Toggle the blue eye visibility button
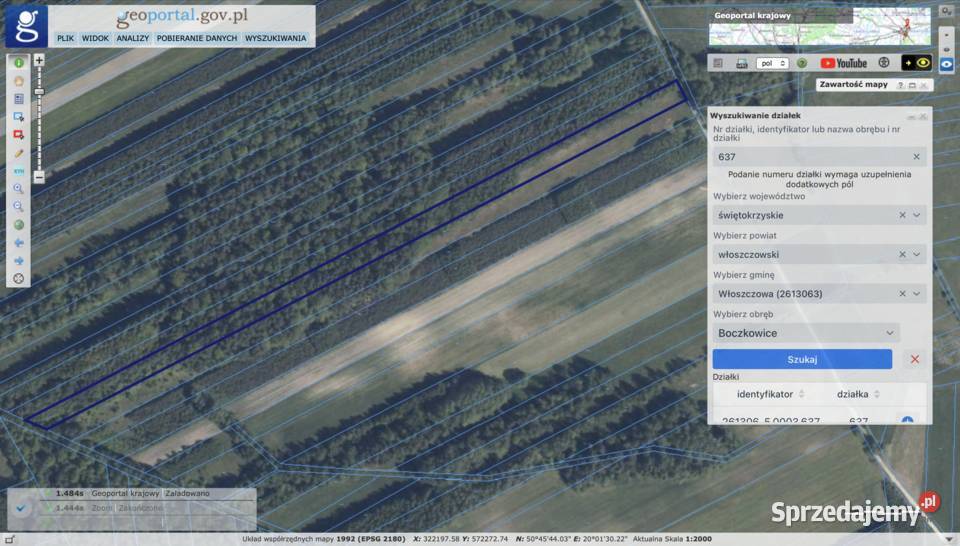Viewport: 960px width, 546px height. click(946, 64)
